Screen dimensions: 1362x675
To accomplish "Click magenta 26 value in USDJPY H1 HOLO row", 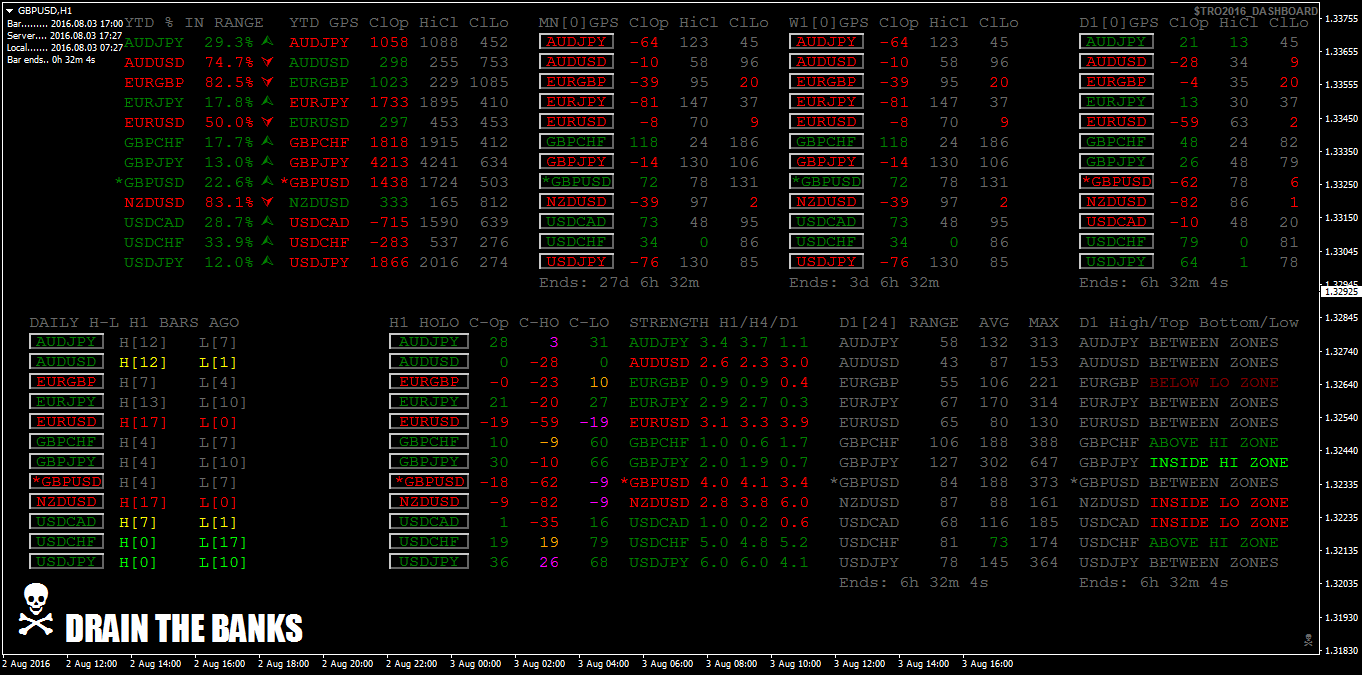I will click(549, 562).
